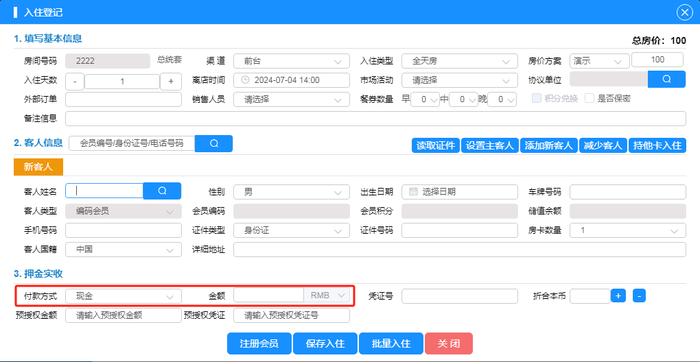
Task: Click the 持他卡入住 button
Action: [x=657, y=145]
